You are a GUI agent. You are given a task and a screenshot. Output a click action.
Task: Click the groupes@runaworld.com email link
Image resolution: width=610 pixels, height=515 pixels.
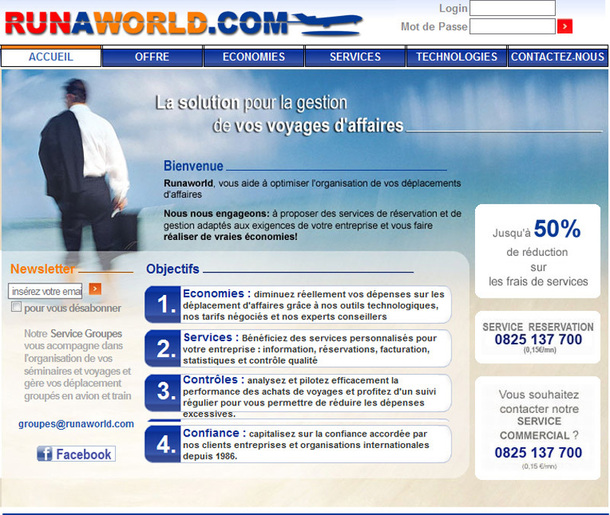click(76, 424)
